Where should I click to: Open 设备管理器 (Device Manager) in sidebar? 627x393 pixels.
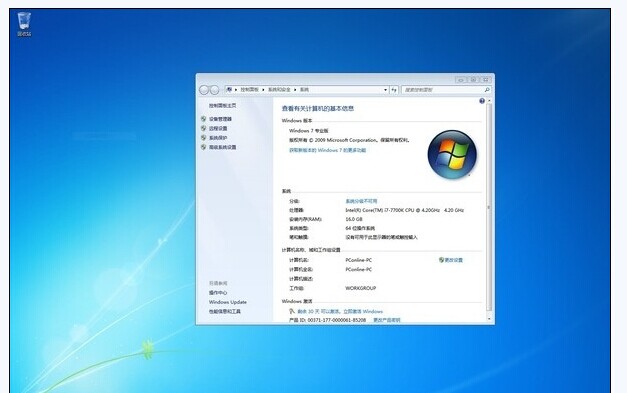click(x=220, y=119)
